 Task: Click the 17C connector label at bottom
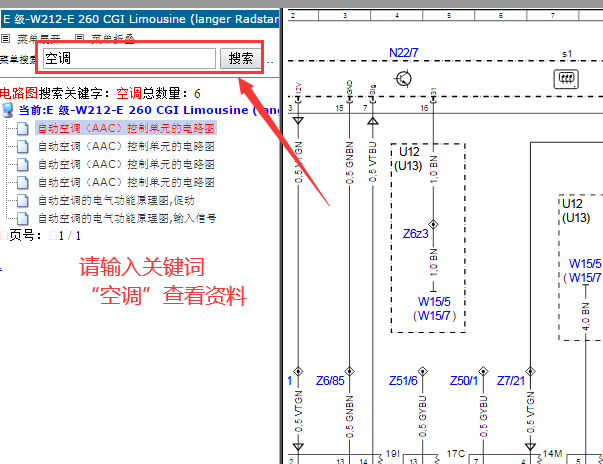point(456,454)
